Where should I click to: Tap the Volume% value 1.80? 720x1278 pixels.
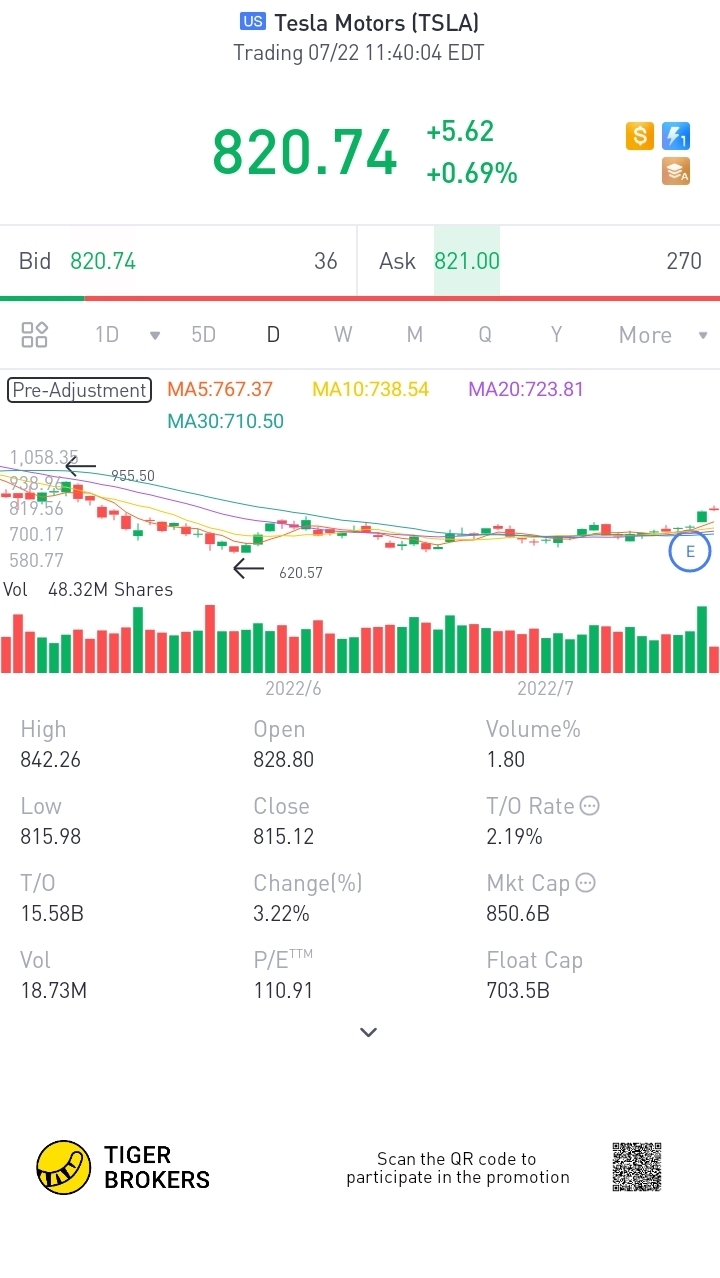[505, 760]
